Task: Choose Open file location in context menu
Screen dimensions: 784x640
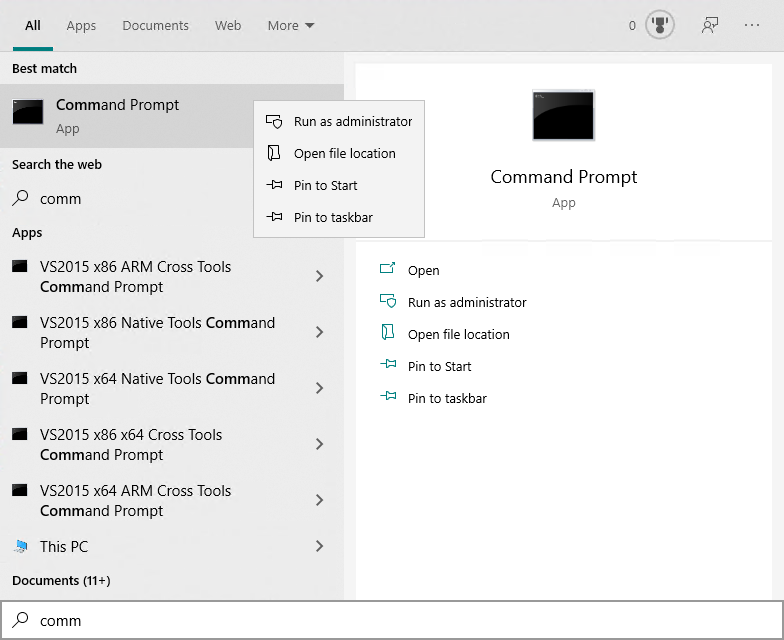Action: click(344, 153)
